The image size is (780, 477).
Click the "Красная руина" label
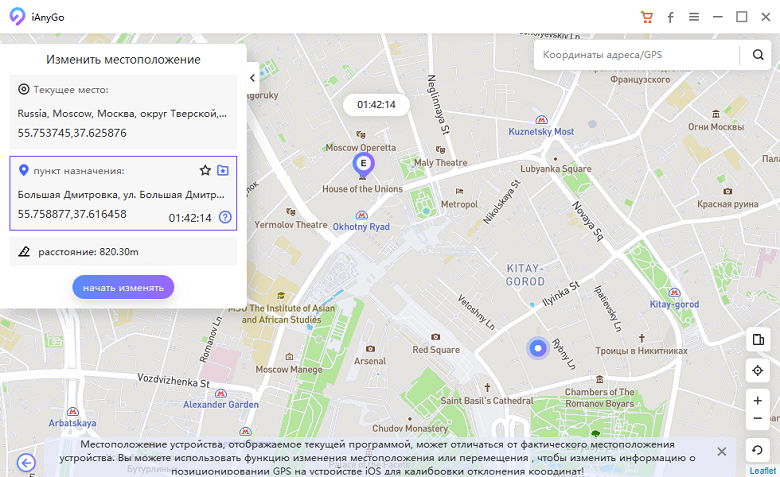[728, 204]
